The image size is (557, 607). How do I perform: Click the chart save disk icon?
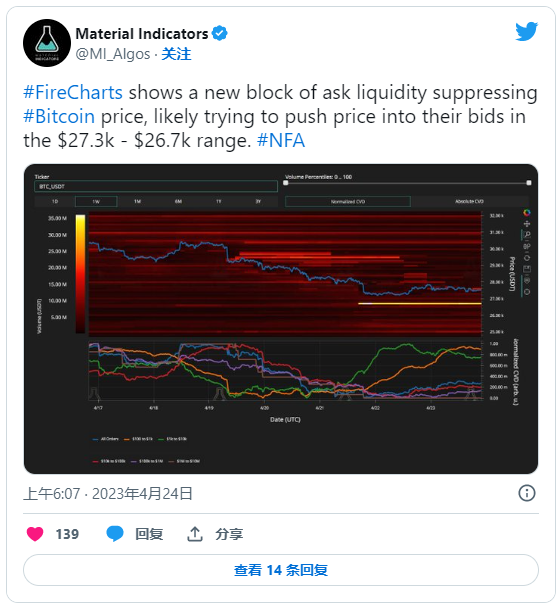pos(526,269)
